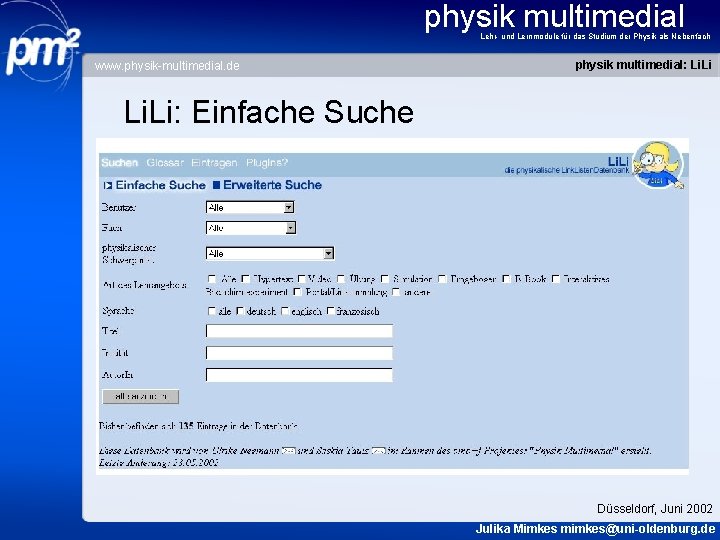Switch to Erweiterte Suche
Screen dimensions: 720x540
272,185
